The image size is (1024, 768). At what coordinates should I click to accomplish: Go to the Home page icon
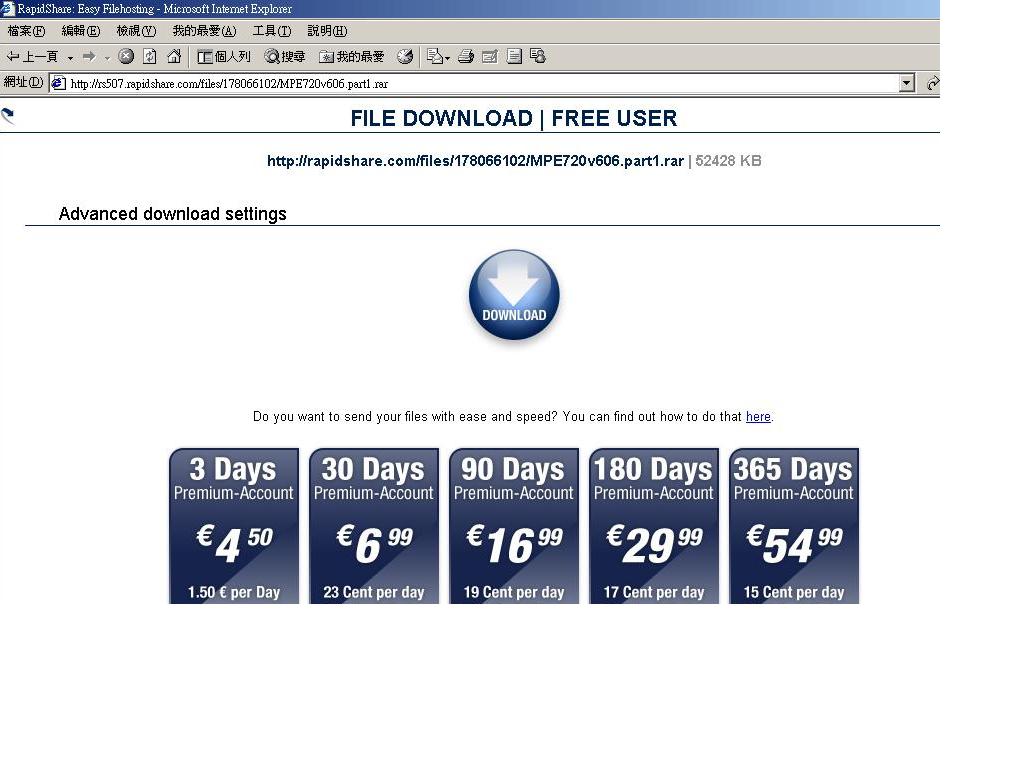click(174, 57)
